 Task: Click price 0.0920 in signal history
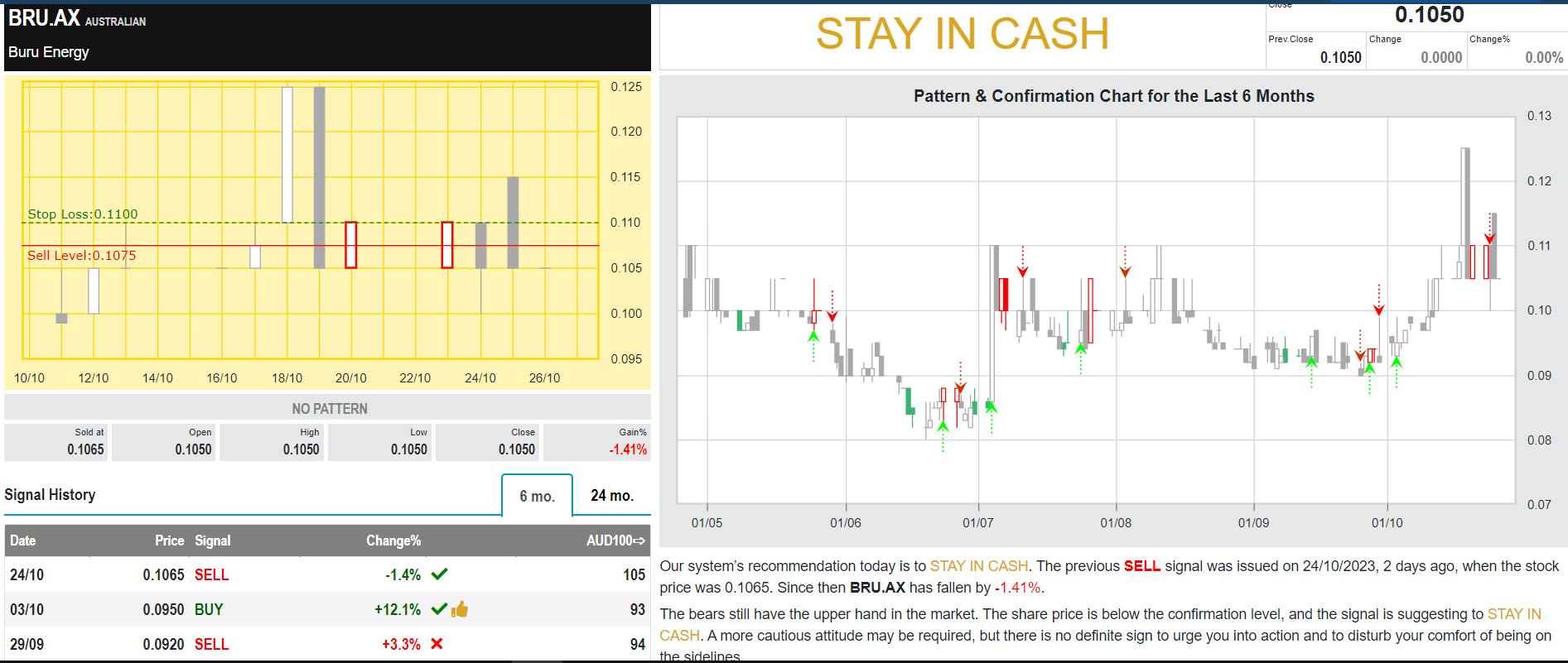tap(163, 644)
